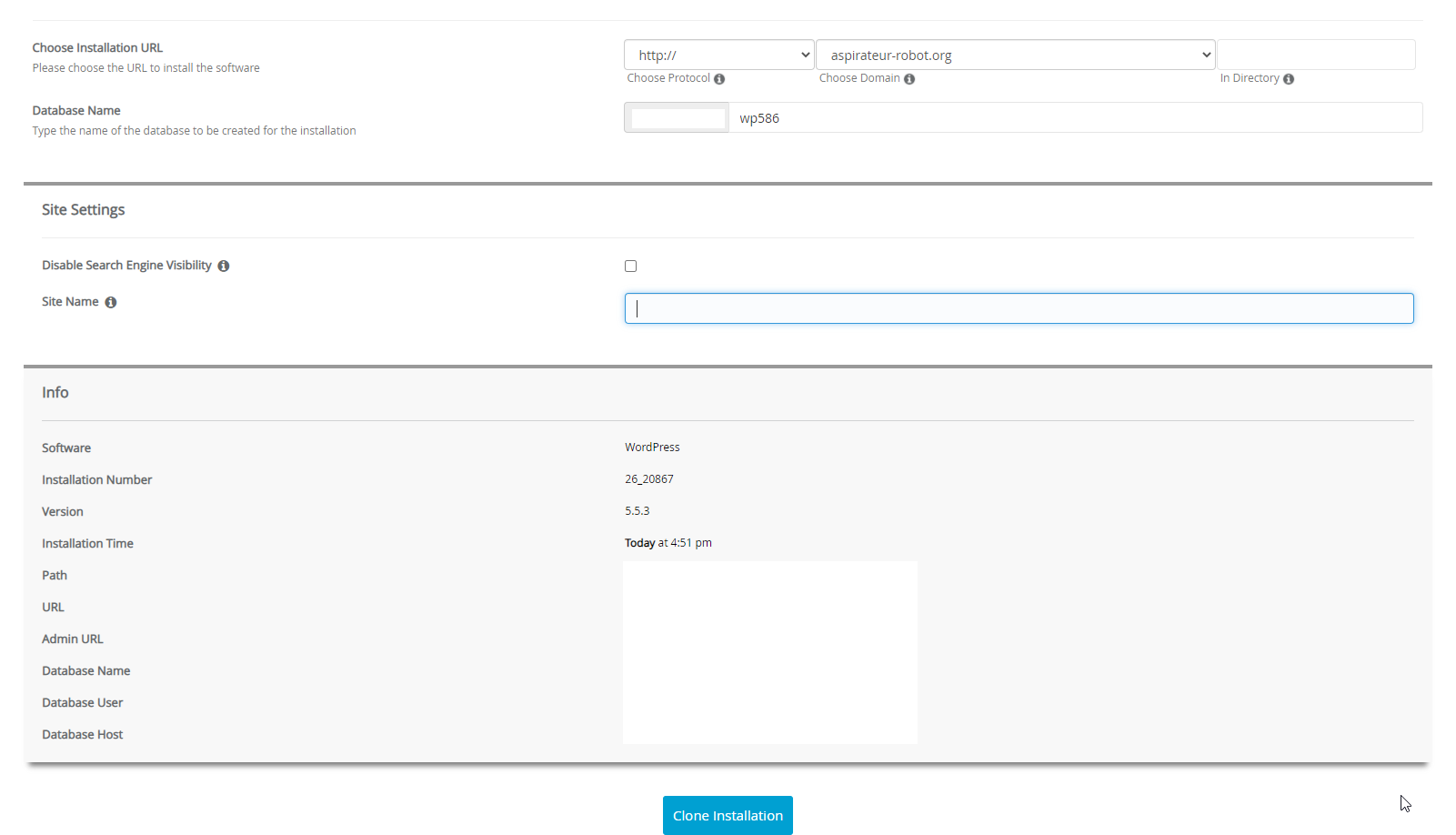Click the Installation Number label

[x=96, y=480]
